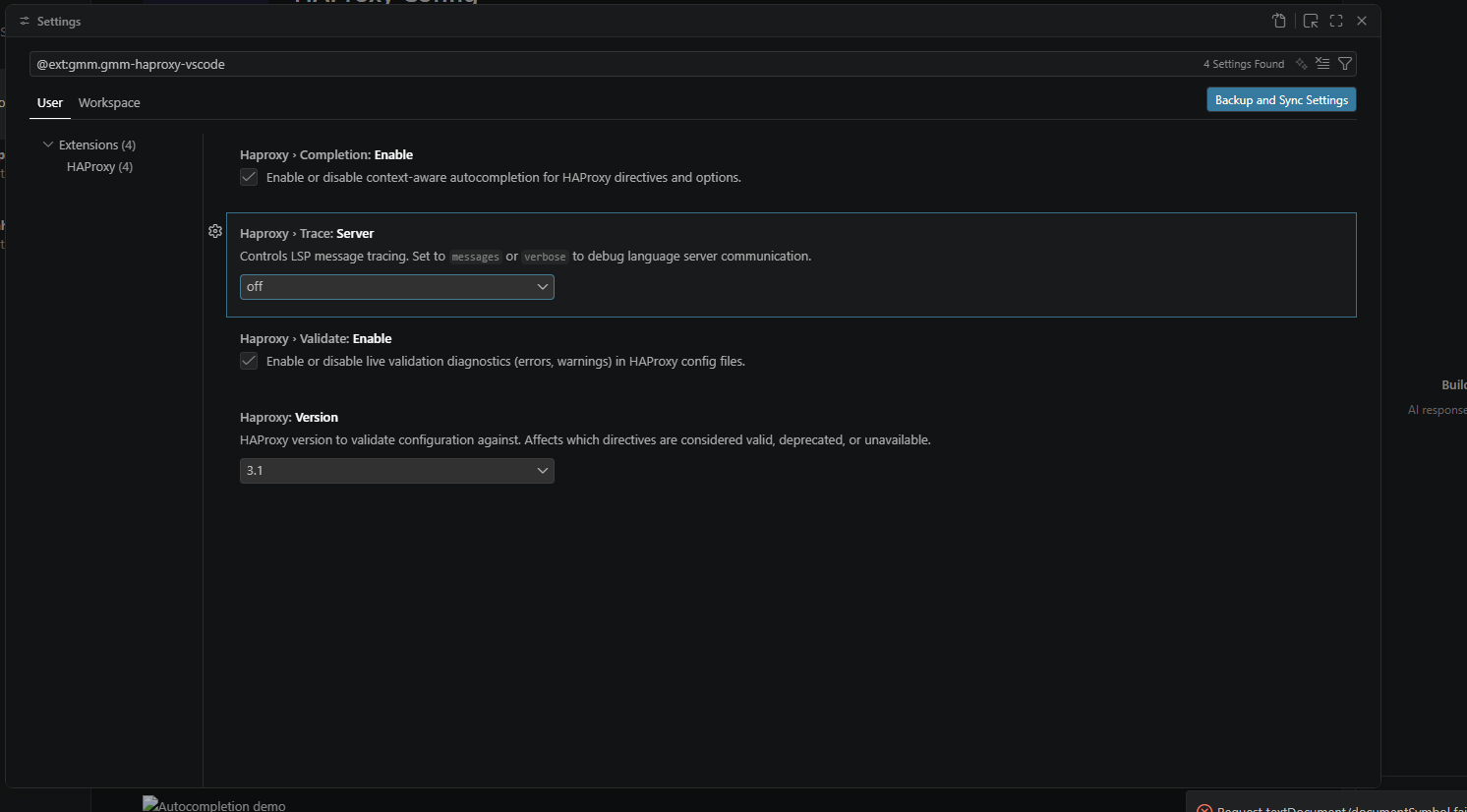Click the AI sparkle search icon
Screen dimensions: 1467x812
(1301, 63)
